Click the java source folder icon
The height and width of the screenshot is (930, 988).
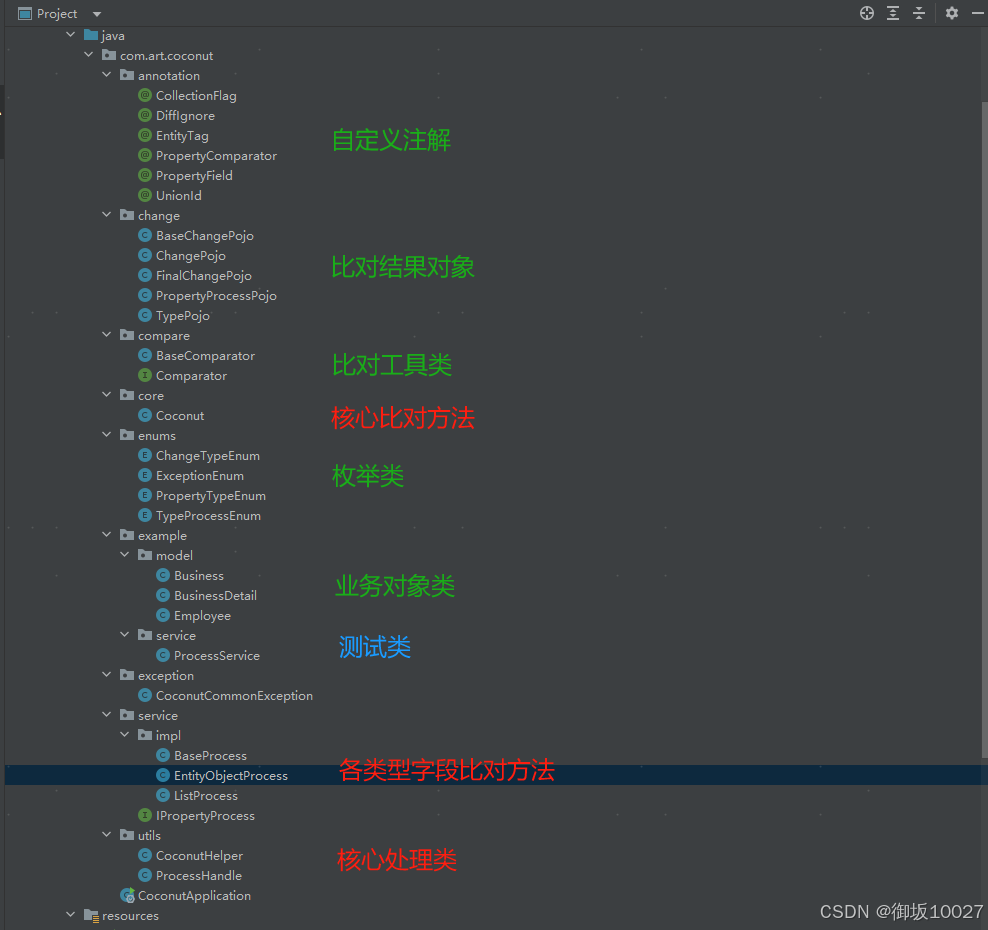(x=91, y=35)
